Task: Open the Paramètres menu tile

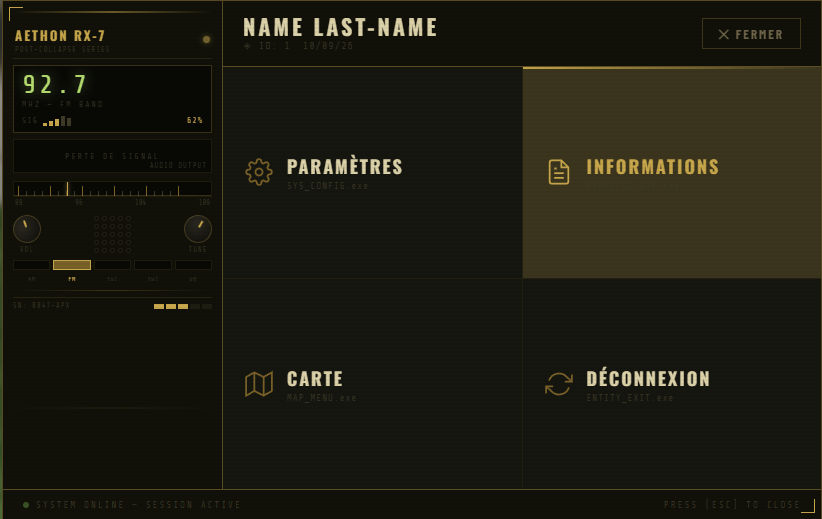Action: [x=373, y=172]
